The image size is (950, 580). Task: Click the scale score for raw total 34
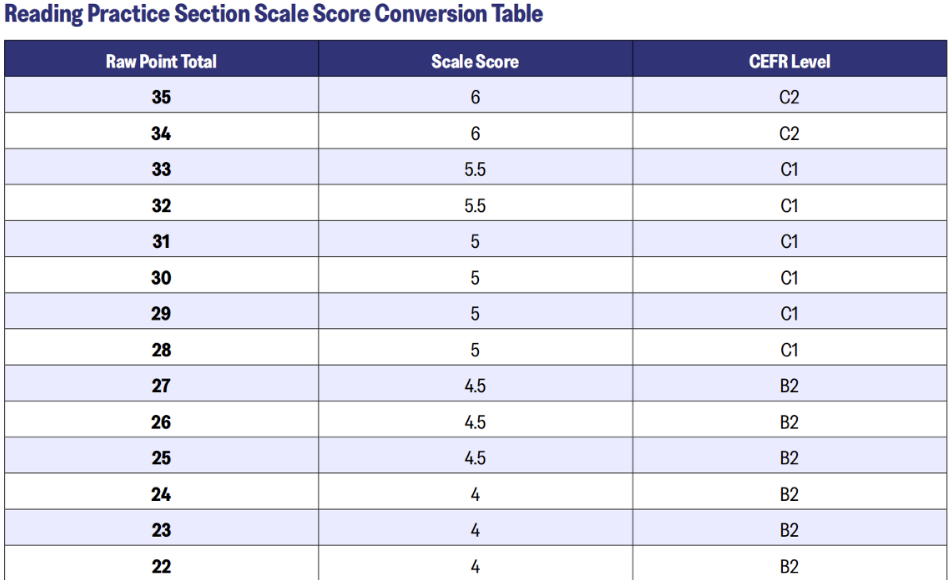tap(475, 133)
